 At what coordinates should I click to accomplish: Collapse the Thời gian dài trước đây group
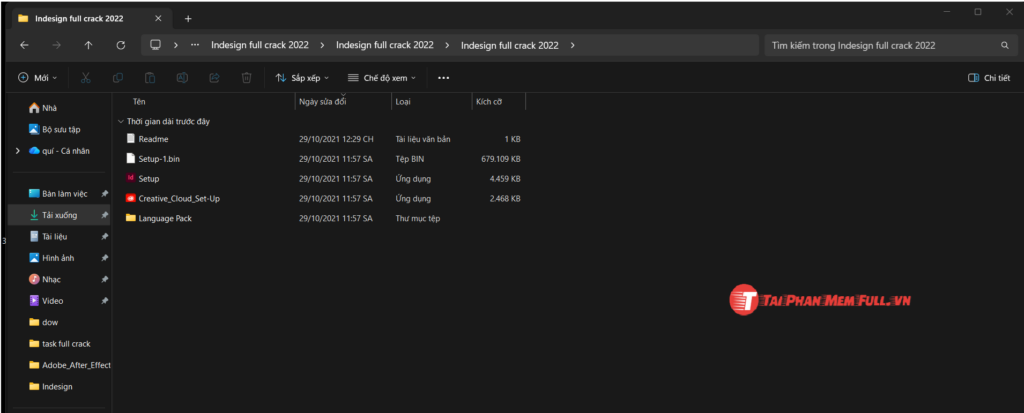click(x=121, y=121)
